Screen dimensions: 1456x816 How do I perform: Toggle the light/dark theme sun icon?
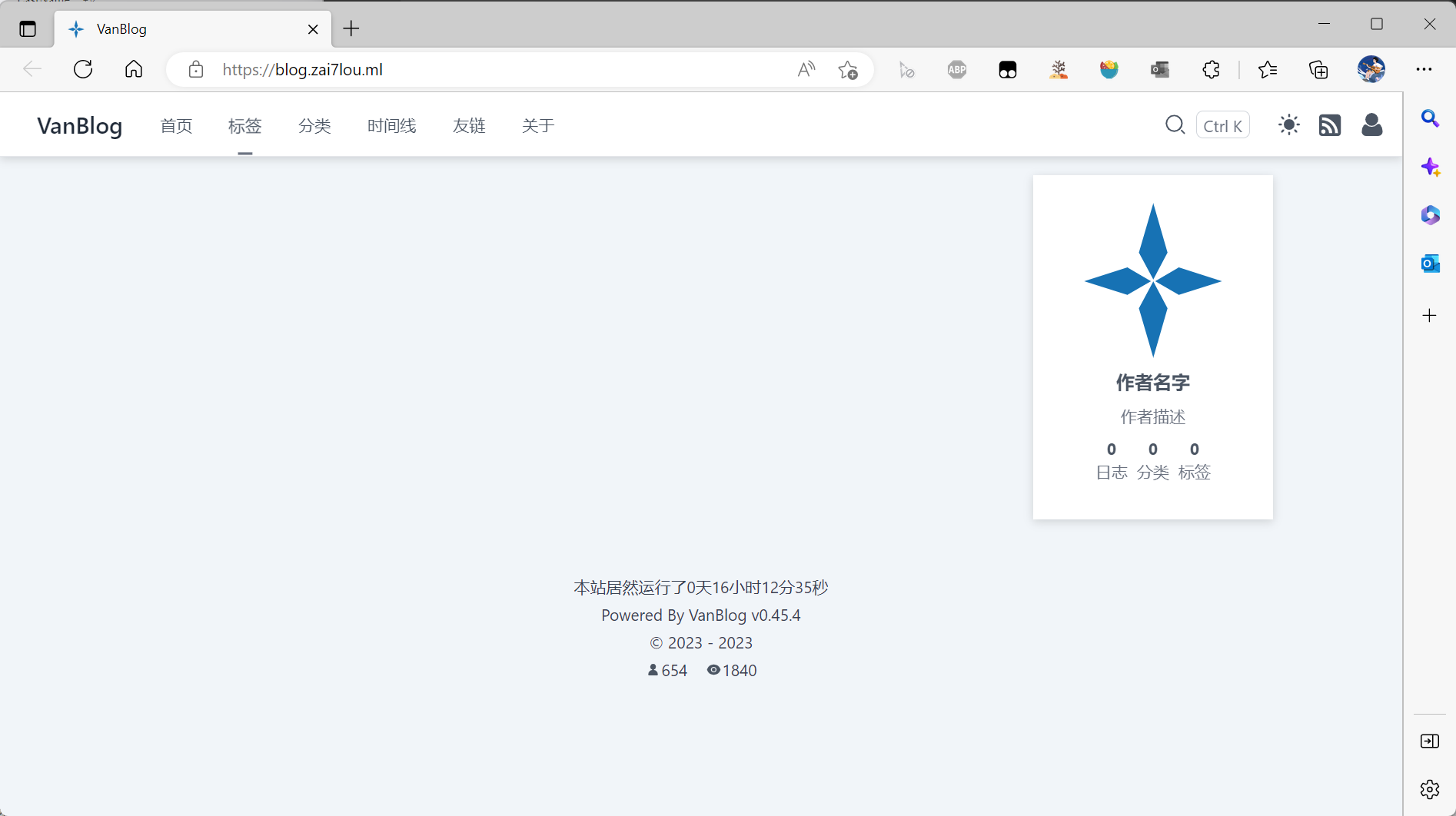point(1288,124)
